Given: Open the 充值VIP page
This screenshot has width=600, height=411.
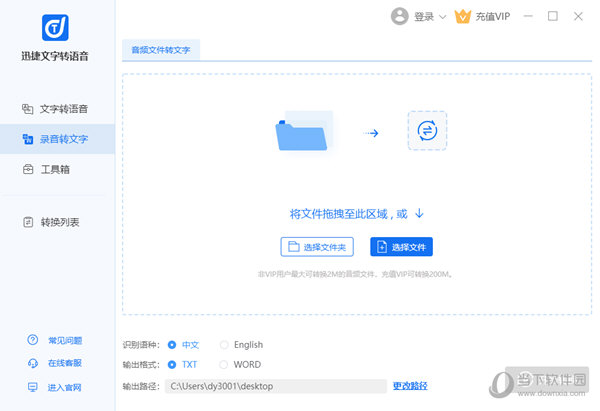Looking at the screenshot, I should 493,16.
